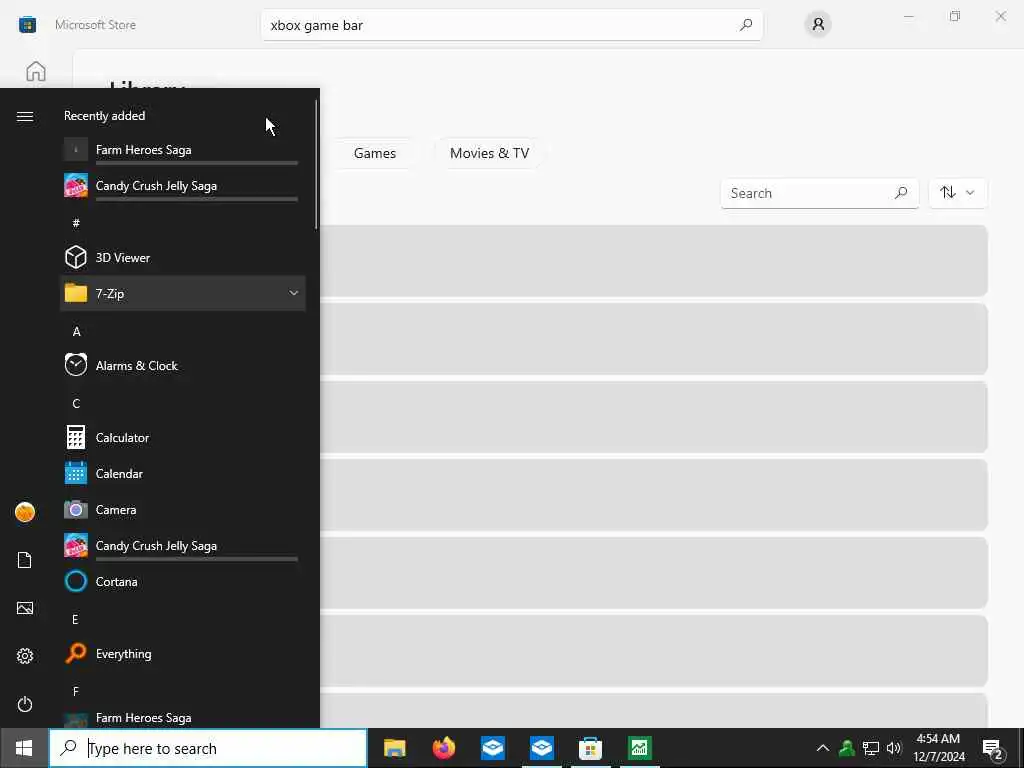Click the E letter group header
The image size is (1024, 768).
[75, 619]
